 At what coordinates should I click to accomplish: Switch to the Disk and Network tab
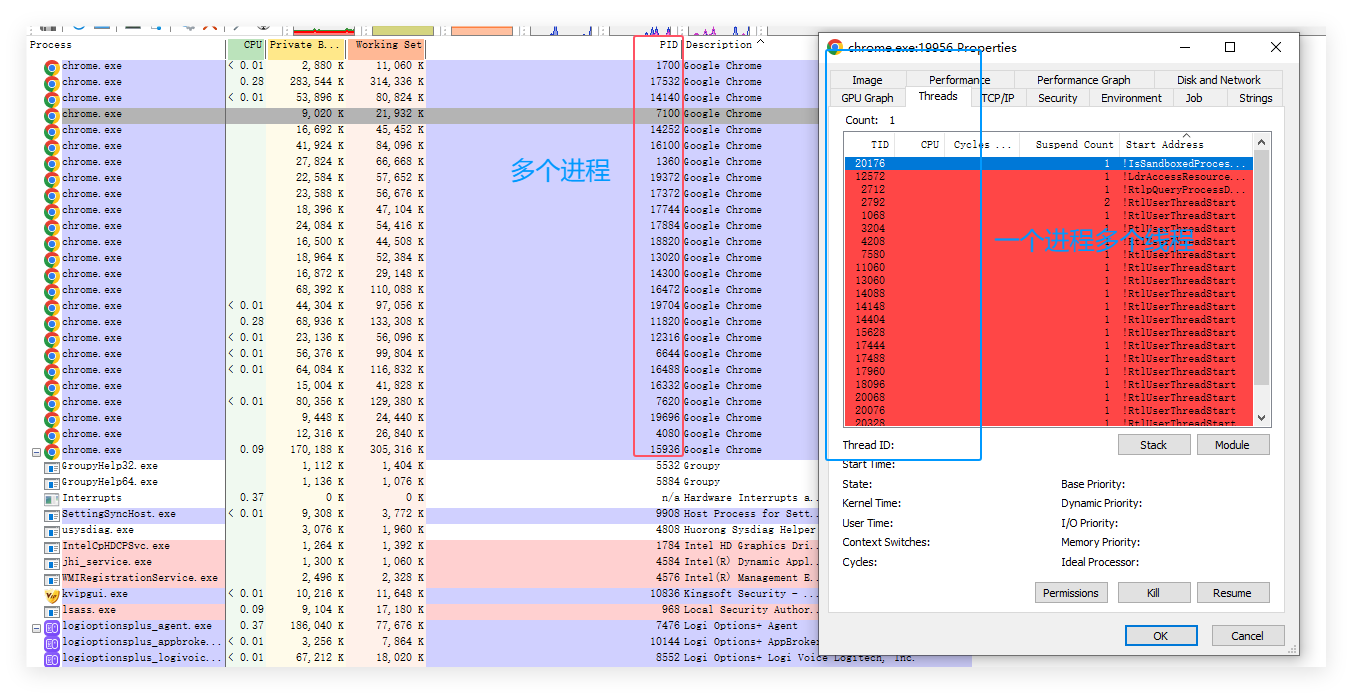(1218, 80)
